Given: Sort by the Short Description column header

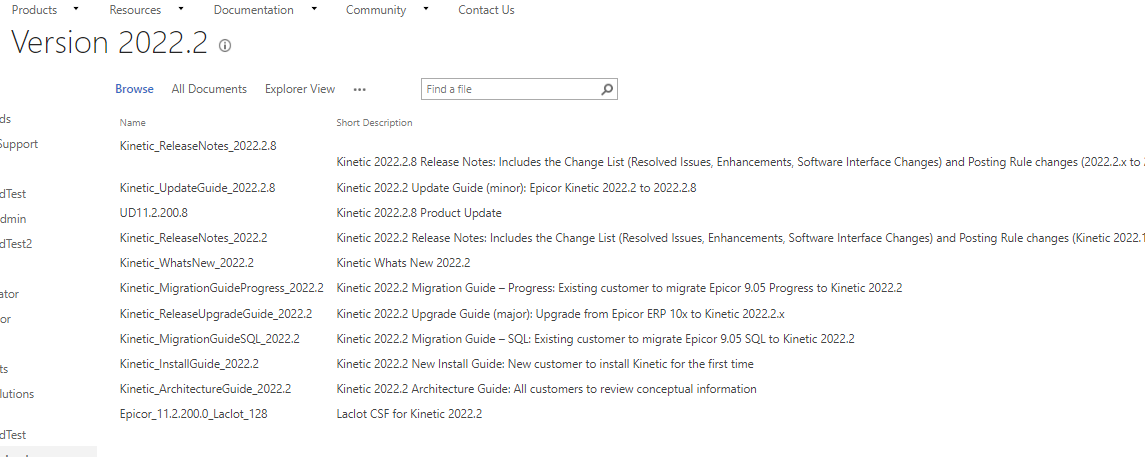Looking at the screenshot, I should tap(374, 123).
